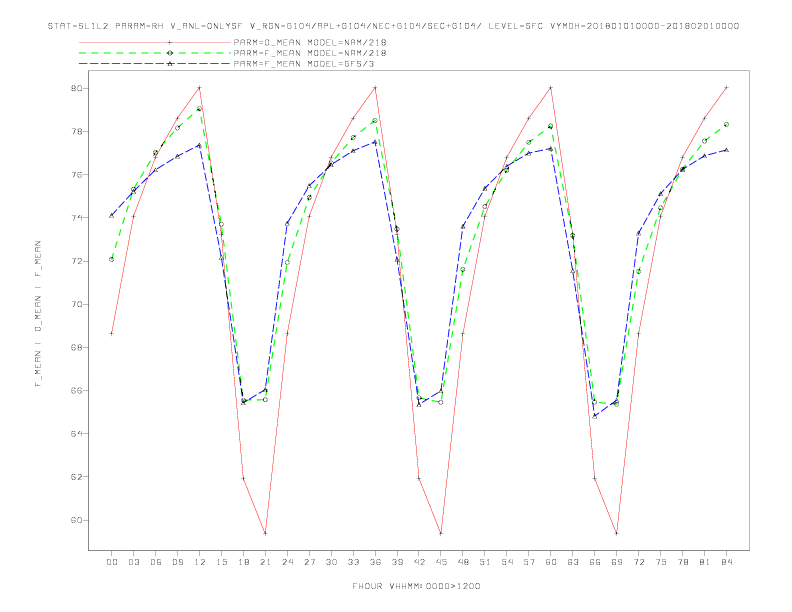
Task: Click x-axis tick label 36
Action: [x=375, y=562]
